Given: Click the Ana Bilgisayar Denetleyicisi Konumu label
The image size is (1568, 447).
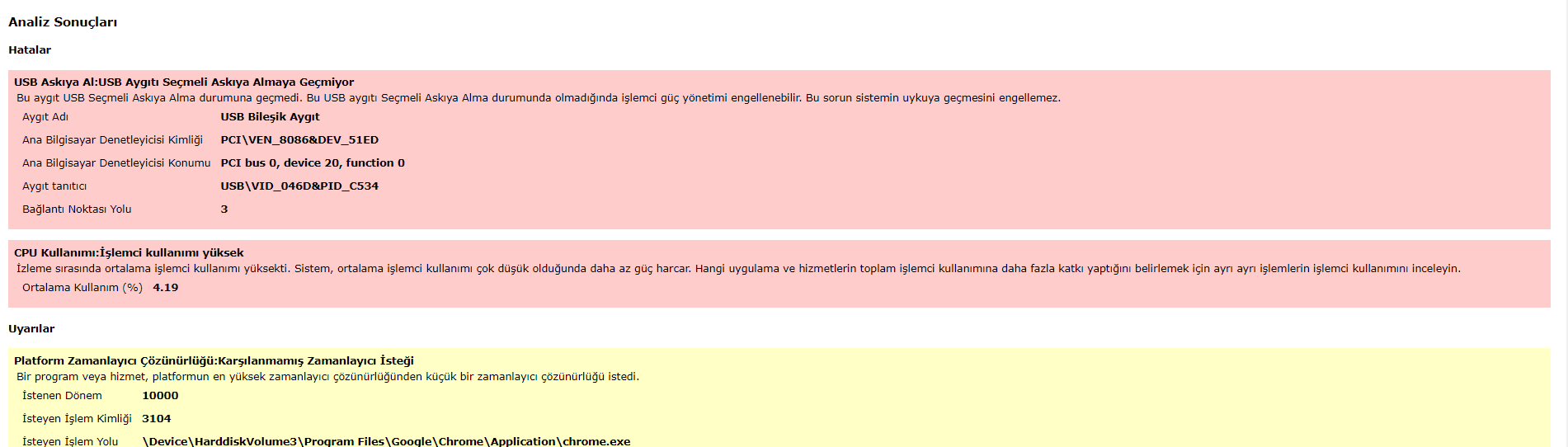Looking at the screenshot, I should pos(116,163).
